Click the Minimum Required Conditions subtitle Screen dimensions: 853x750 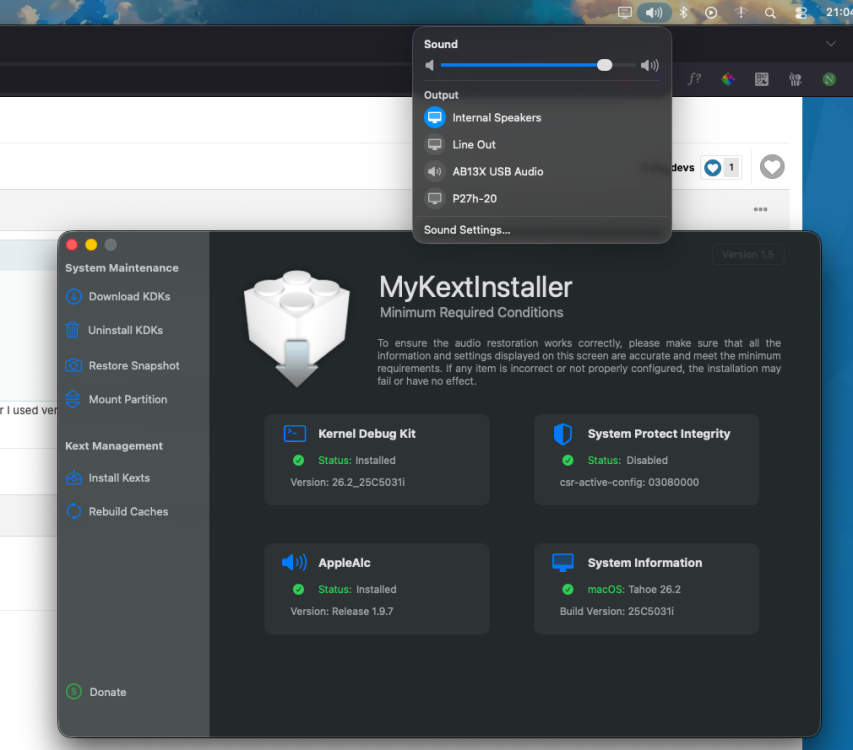pos(471,312)
